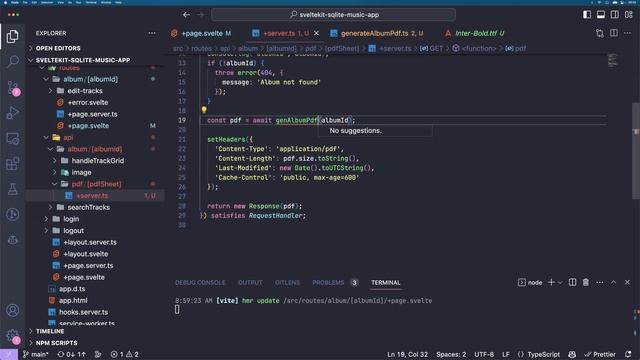The image size is (640, 360).
Task: Split the editor right
Action: tap(613, 33)
